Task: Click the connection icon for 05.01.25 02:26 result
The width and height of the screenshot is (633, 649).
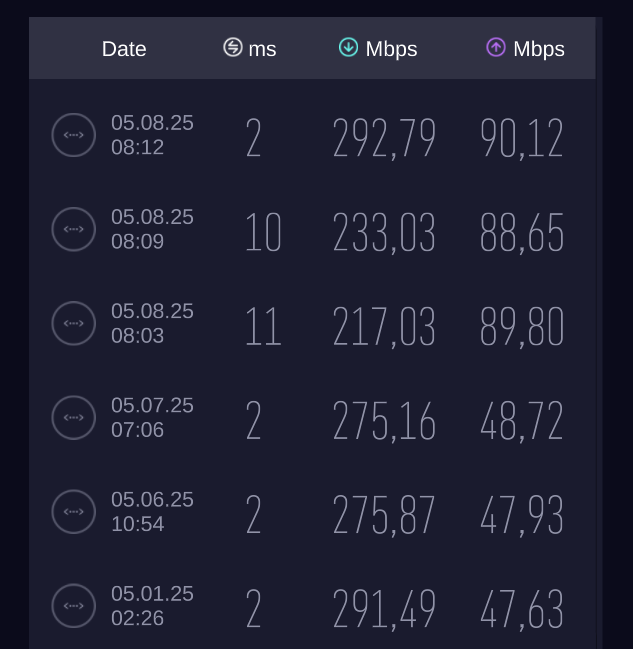Action: (74, 605)
